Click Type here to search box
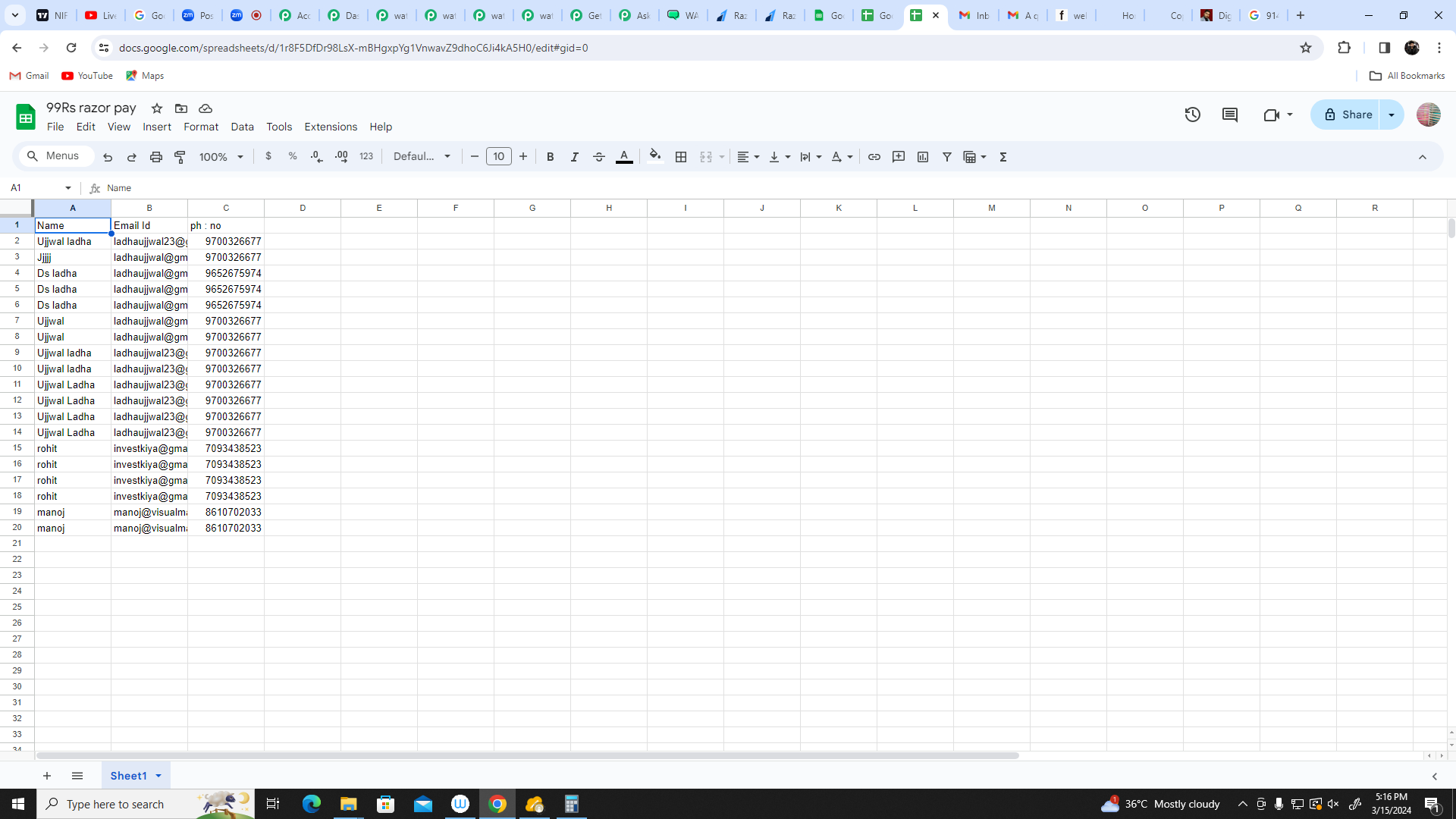This screenshot has width=1456, height=819. (x=146, y=804)
